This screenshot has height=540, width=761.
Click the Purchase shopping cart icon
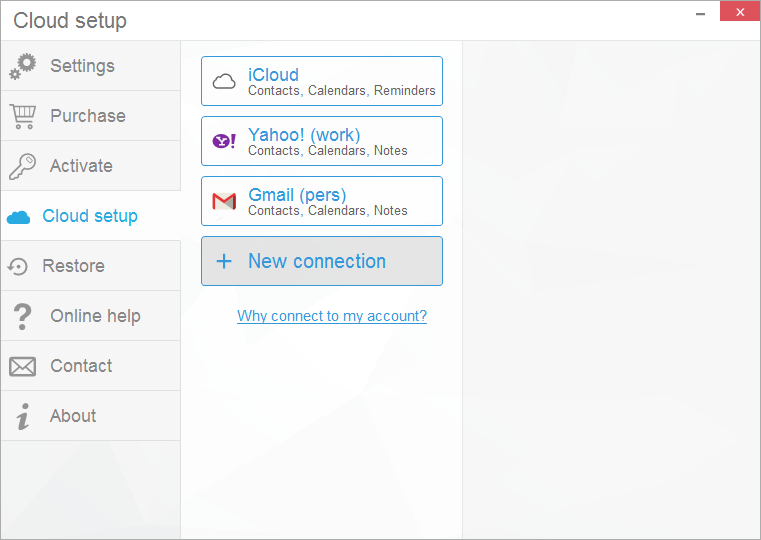pyautogui.click(x=22, y=116)
